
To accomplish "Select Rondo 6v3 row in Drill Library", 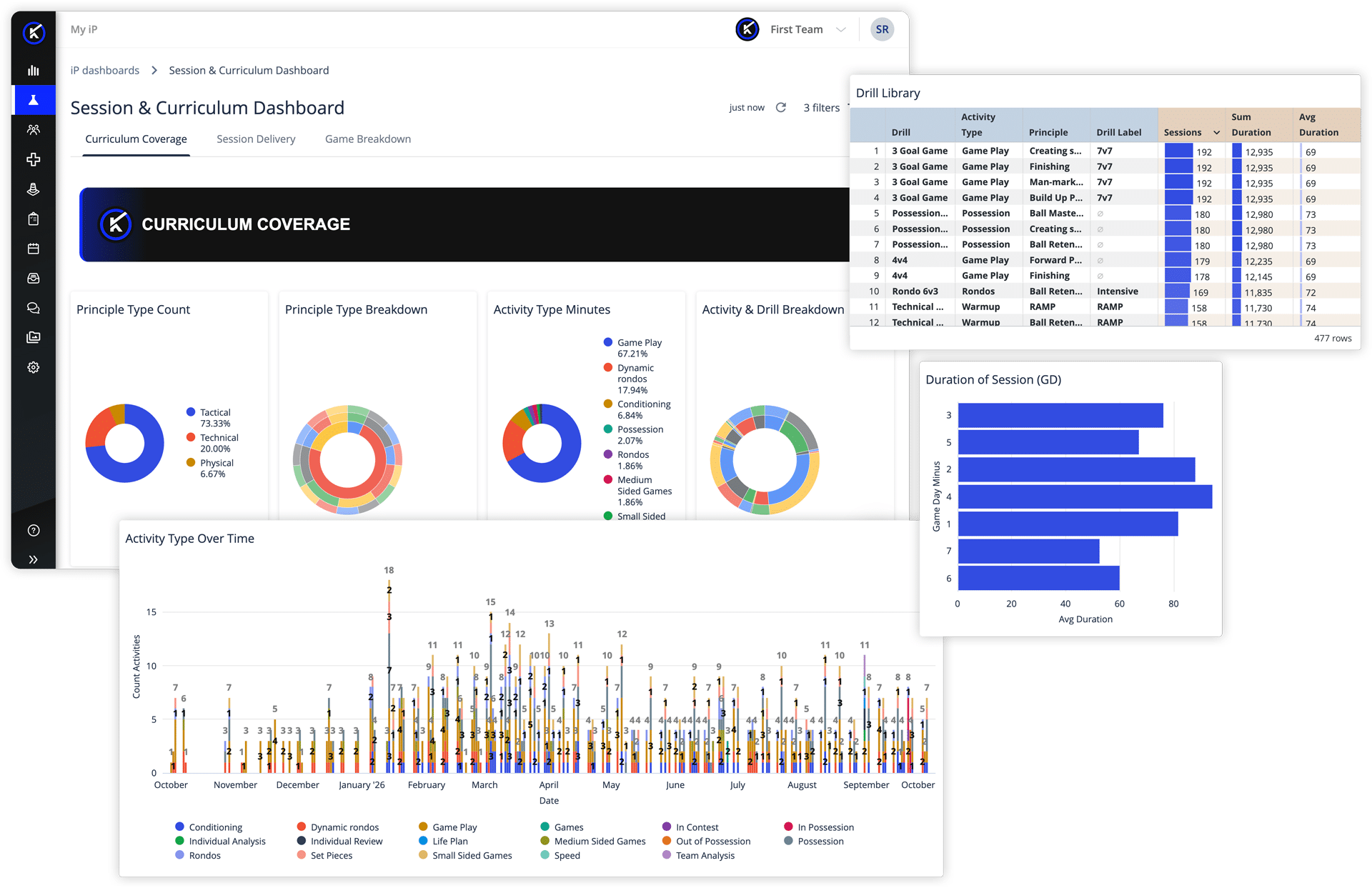I will pyautogui.click(x=1105, y=291).
